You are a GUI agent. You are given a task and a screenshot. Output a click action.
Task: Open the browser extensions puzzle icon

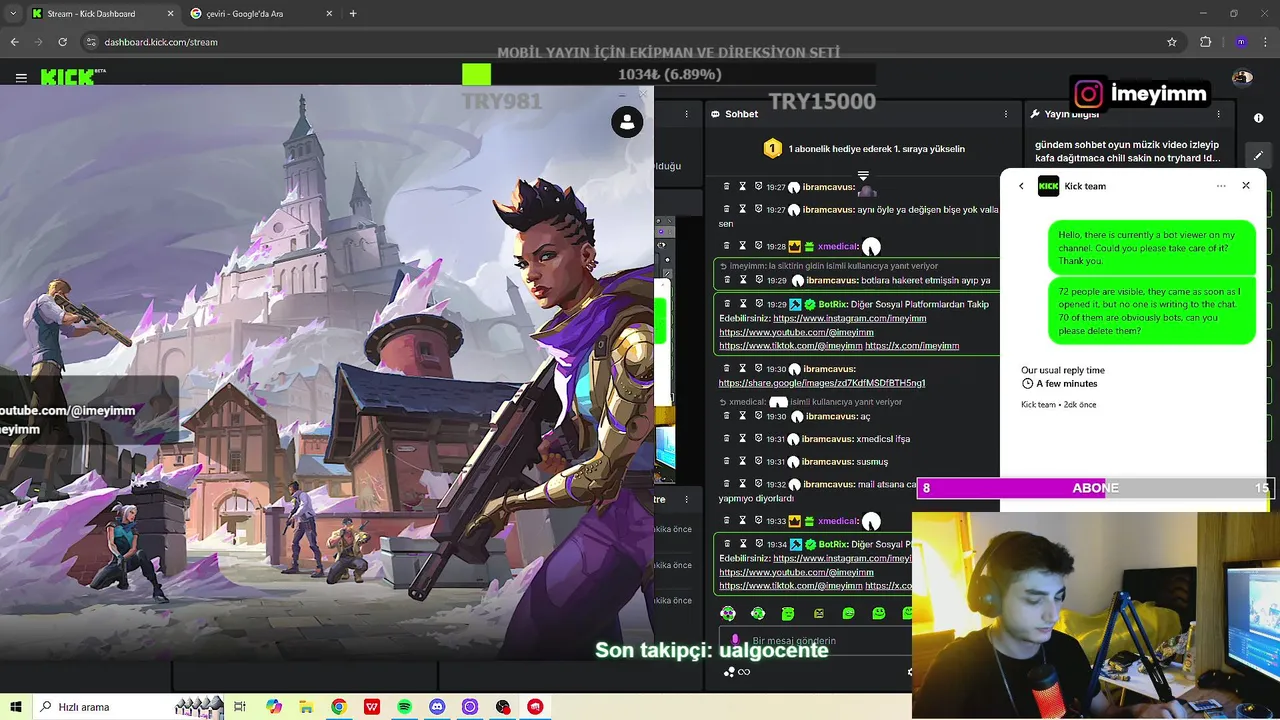pos(1206,42)
